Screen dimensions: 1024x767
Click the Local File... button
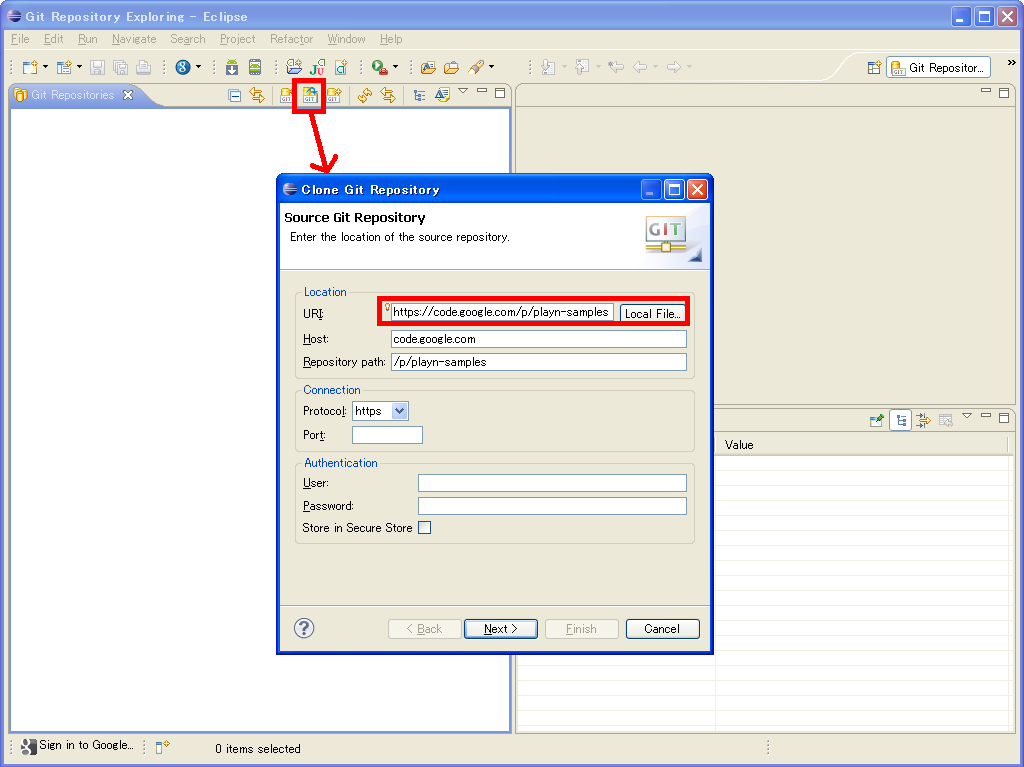click(652, 314)
